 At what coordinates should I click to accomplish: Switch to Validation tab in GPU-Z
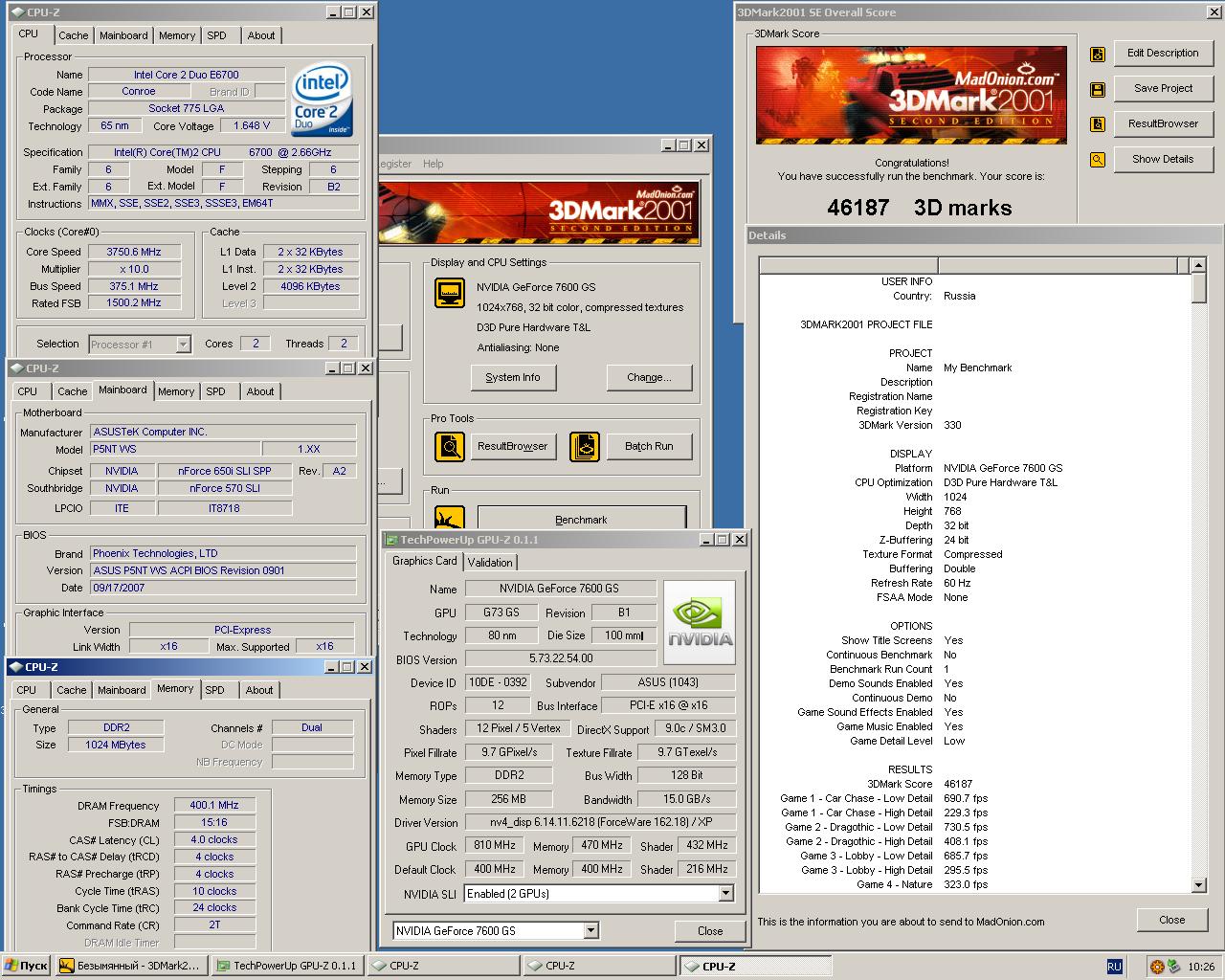click(490, 563)
